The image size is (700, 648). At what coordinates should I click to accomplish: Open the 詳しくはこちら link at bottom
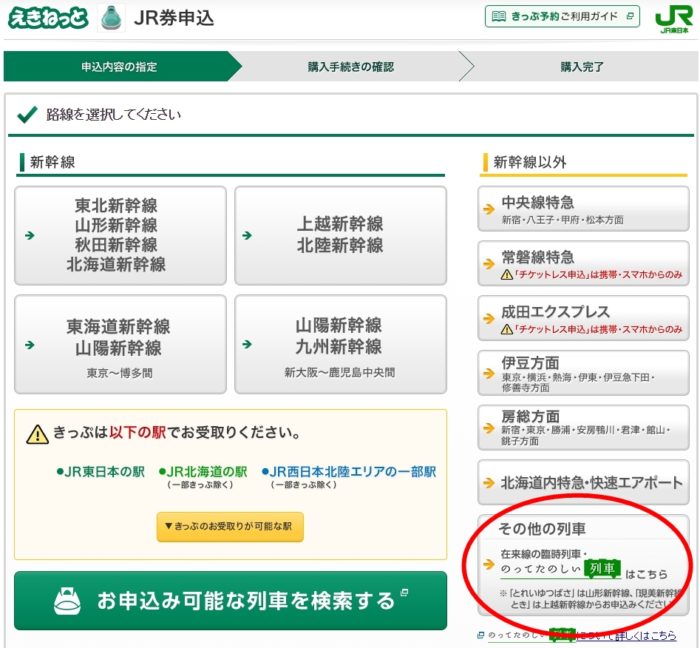pyautogui.click(x=646, y=635)
